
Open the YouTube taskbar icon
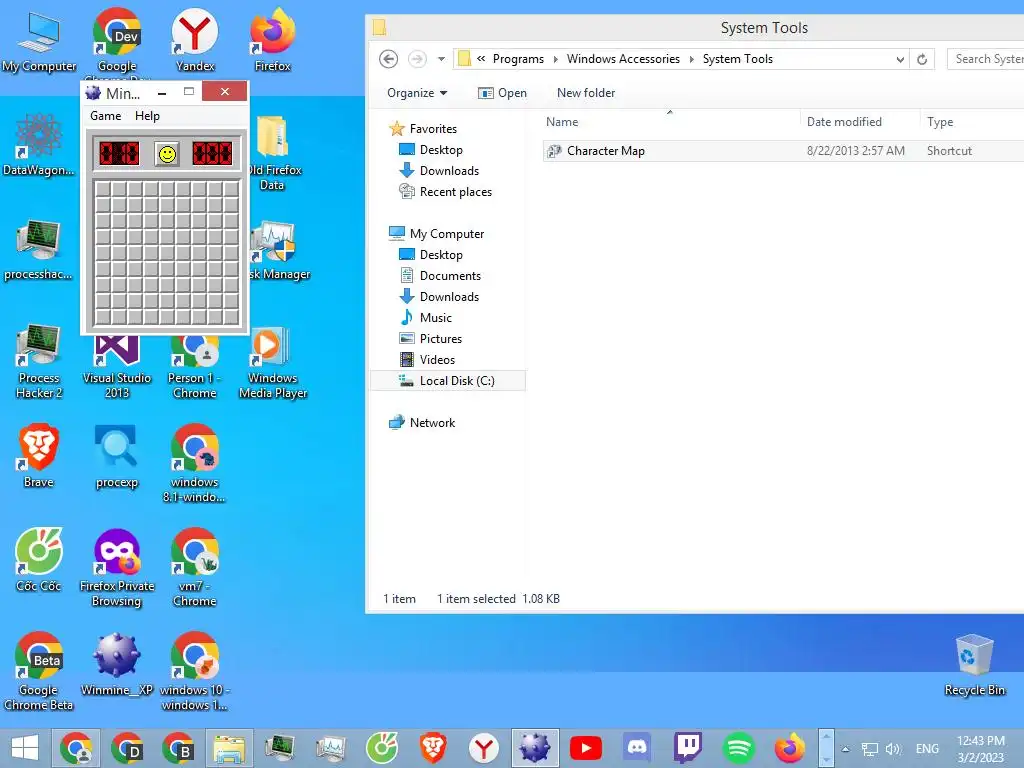[x=586, y=748]
